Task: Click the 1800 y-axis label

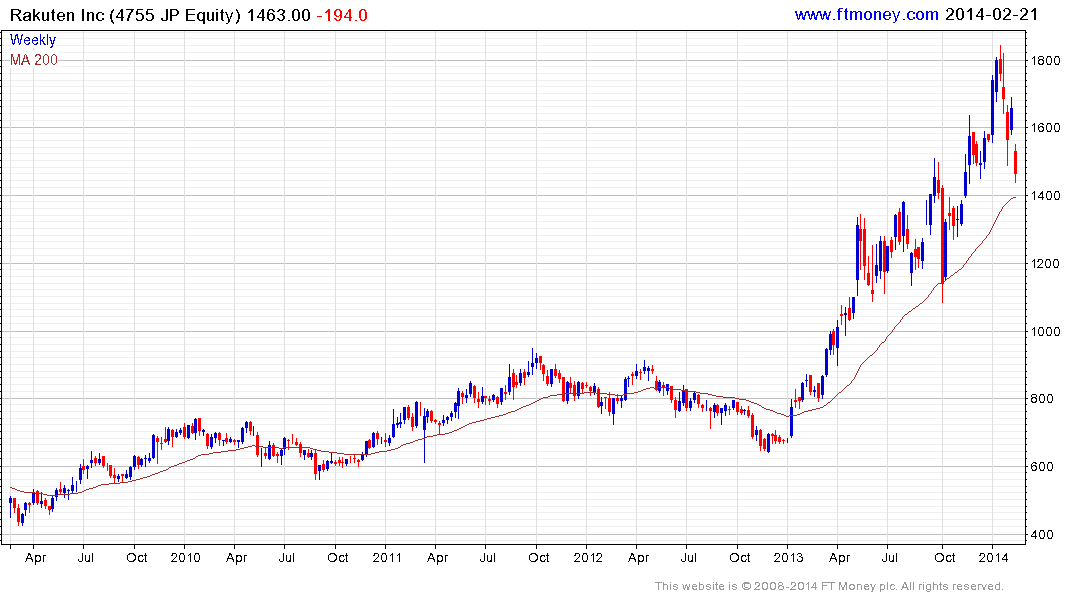Action: [x=1046, y=60]
